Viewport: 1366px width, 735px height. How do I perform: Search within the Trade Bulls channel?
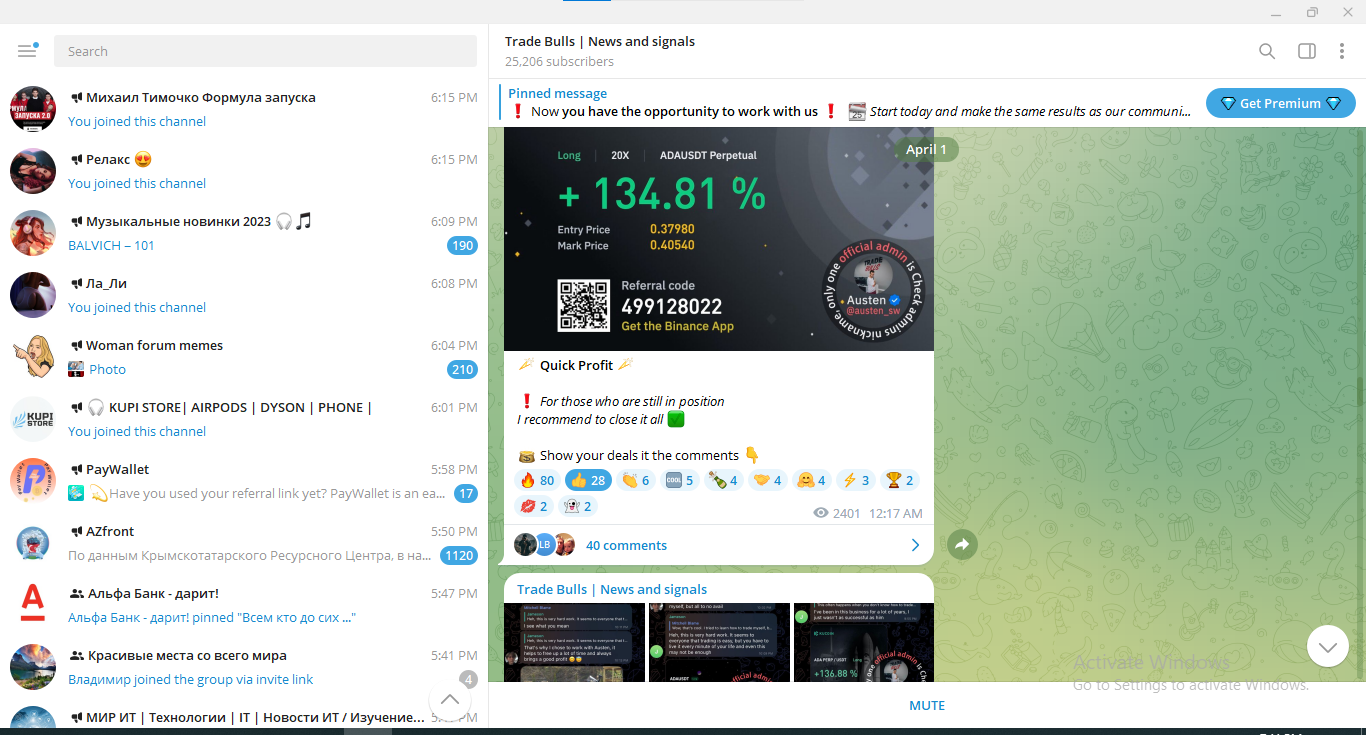tap(1267, 51)
